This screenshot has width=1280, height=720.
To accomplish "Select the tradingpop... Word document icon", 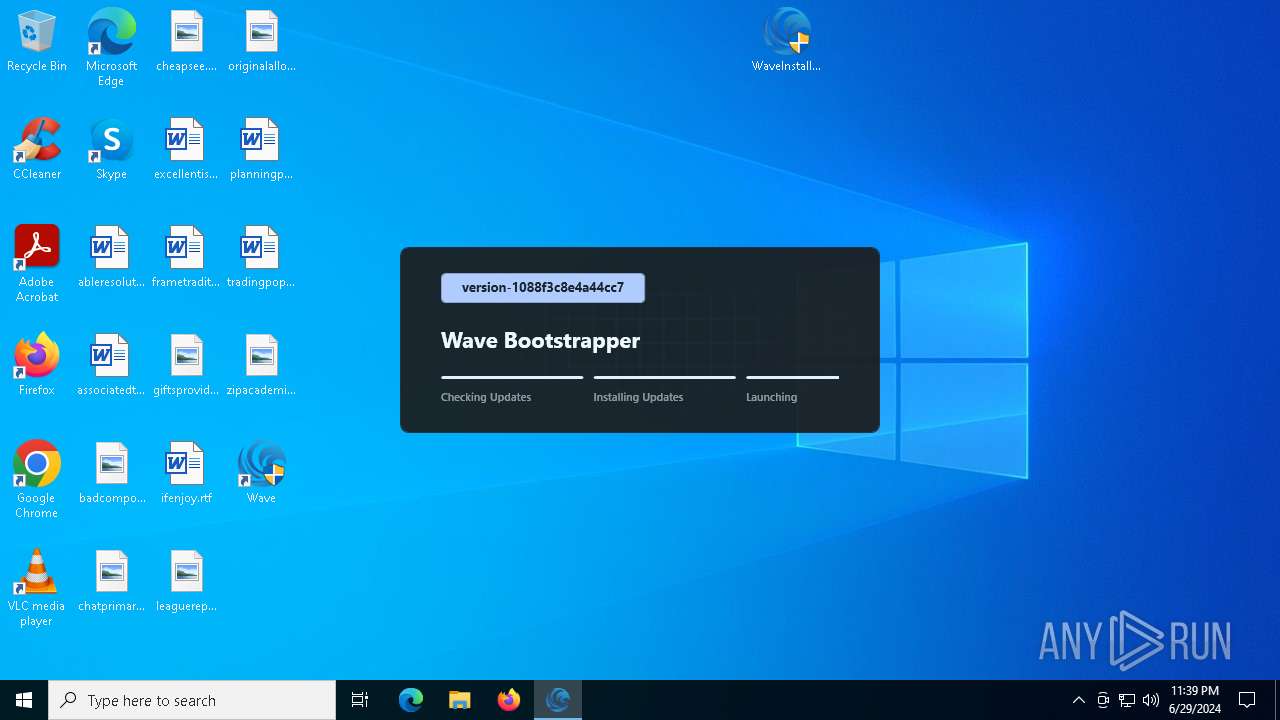I will [261, 257].
